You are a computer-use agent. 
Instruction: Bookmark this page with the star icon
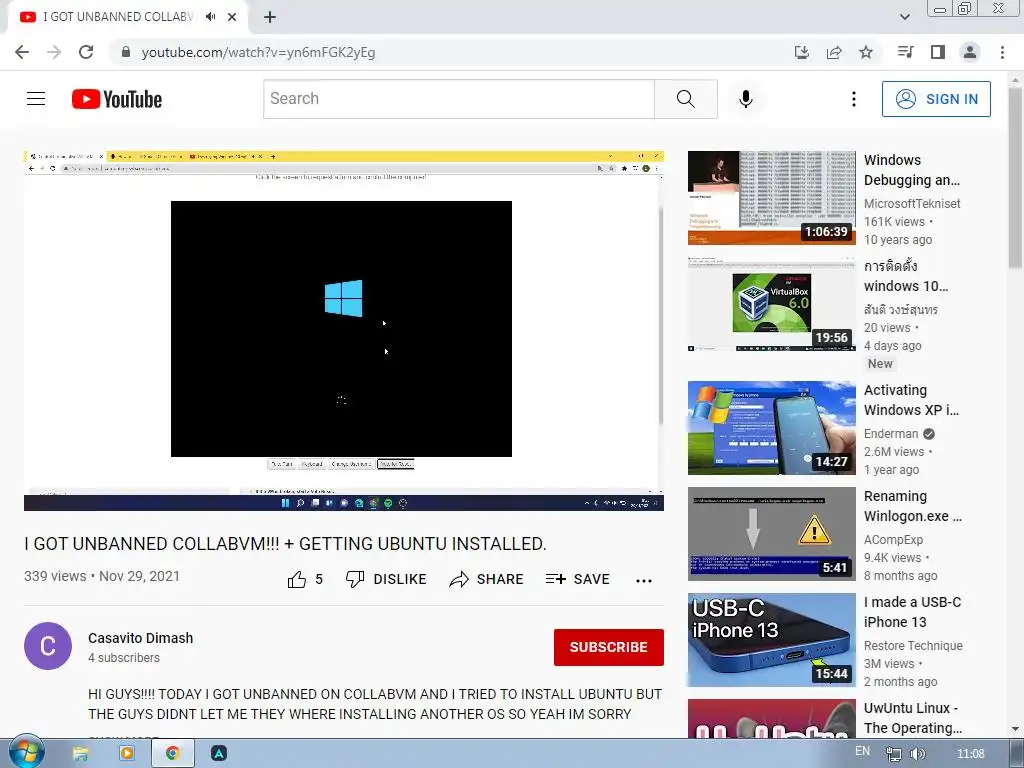pos(866,52)
